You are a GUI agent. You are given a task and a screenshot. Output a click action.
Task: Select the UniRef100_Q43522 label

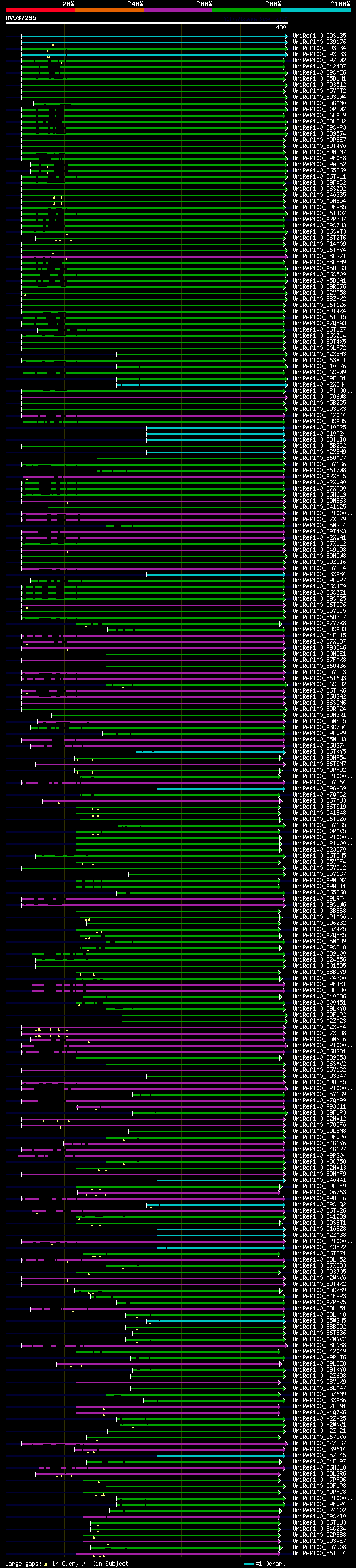point(319,1247)
